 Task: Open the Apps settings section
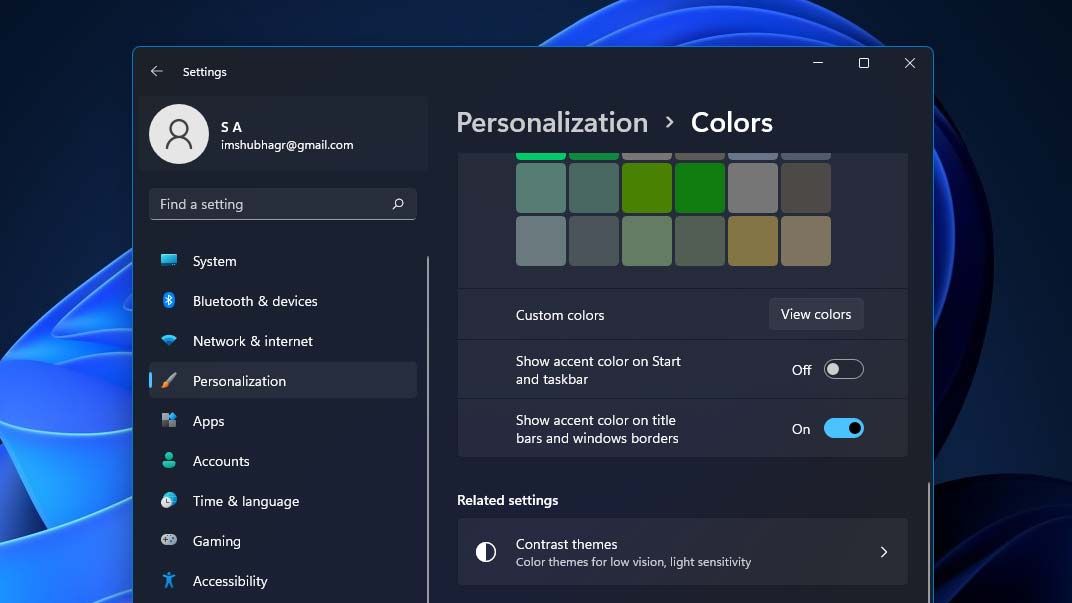pyautogui.click(x=208, y=421)
